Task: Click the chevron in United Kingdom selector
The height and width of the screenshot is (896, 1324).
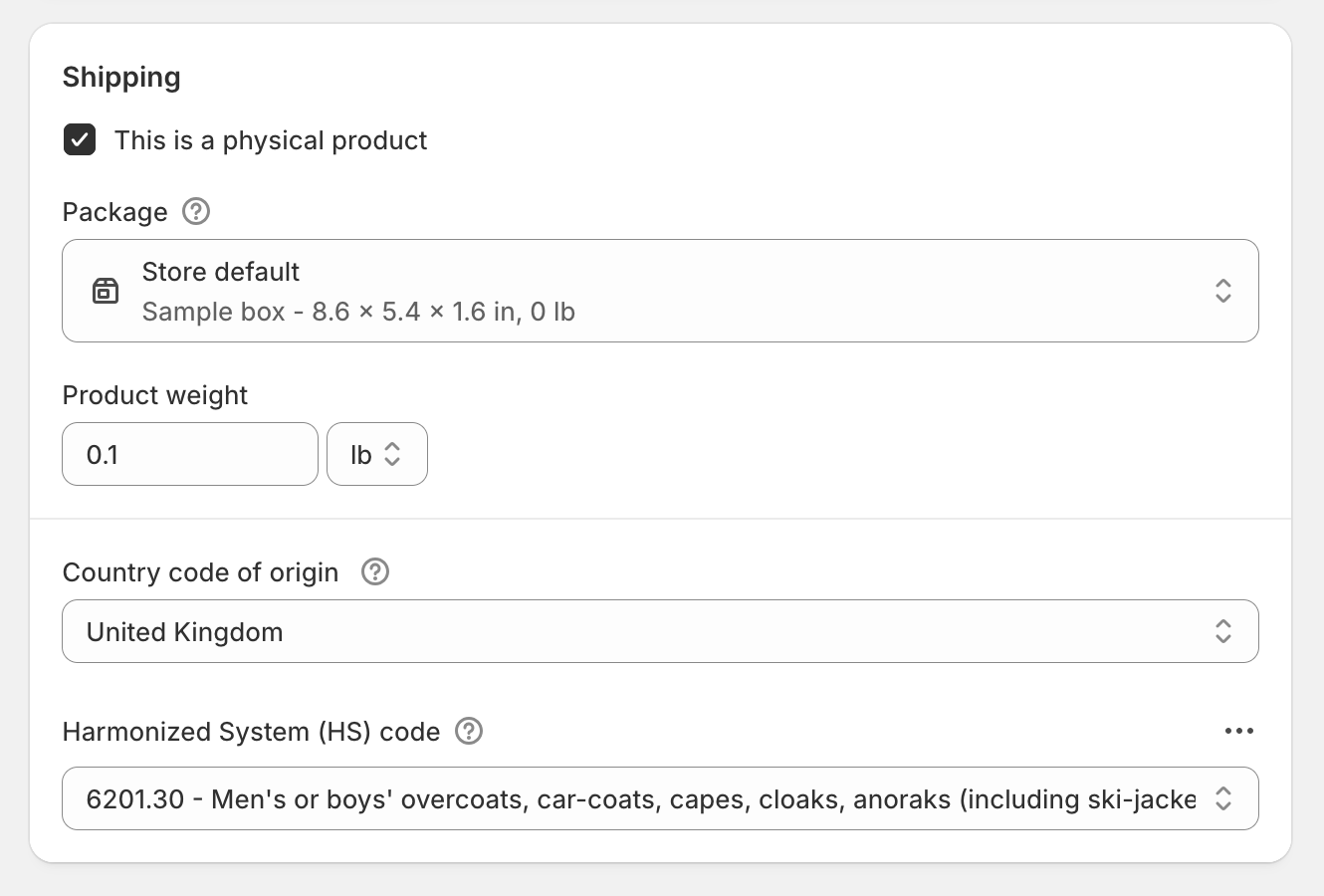Action: [1222, 631]
